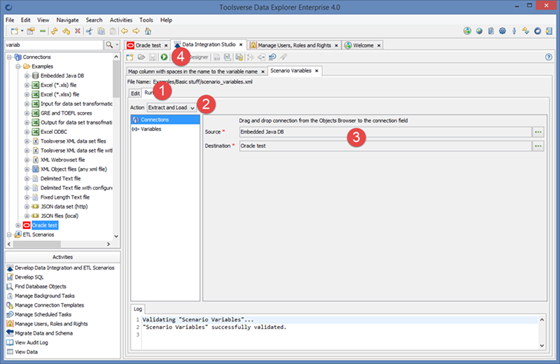Open the dropdown arrow beside the New icon
Screen dimensions: 560x364
pyautogui.click(x=22, y=31)
